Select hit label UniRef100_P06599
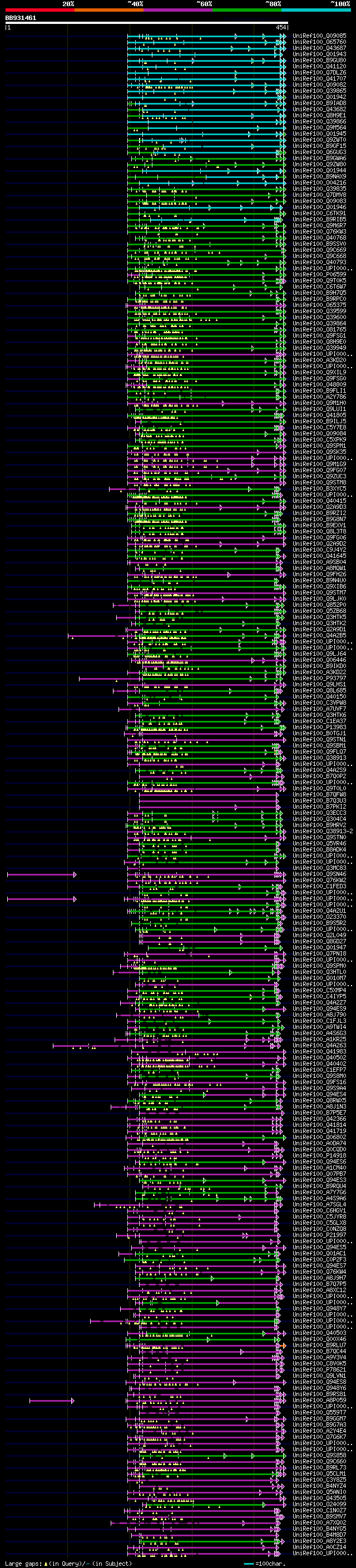The height and width of the screenshot is (1568, 356). coord(319,275)
